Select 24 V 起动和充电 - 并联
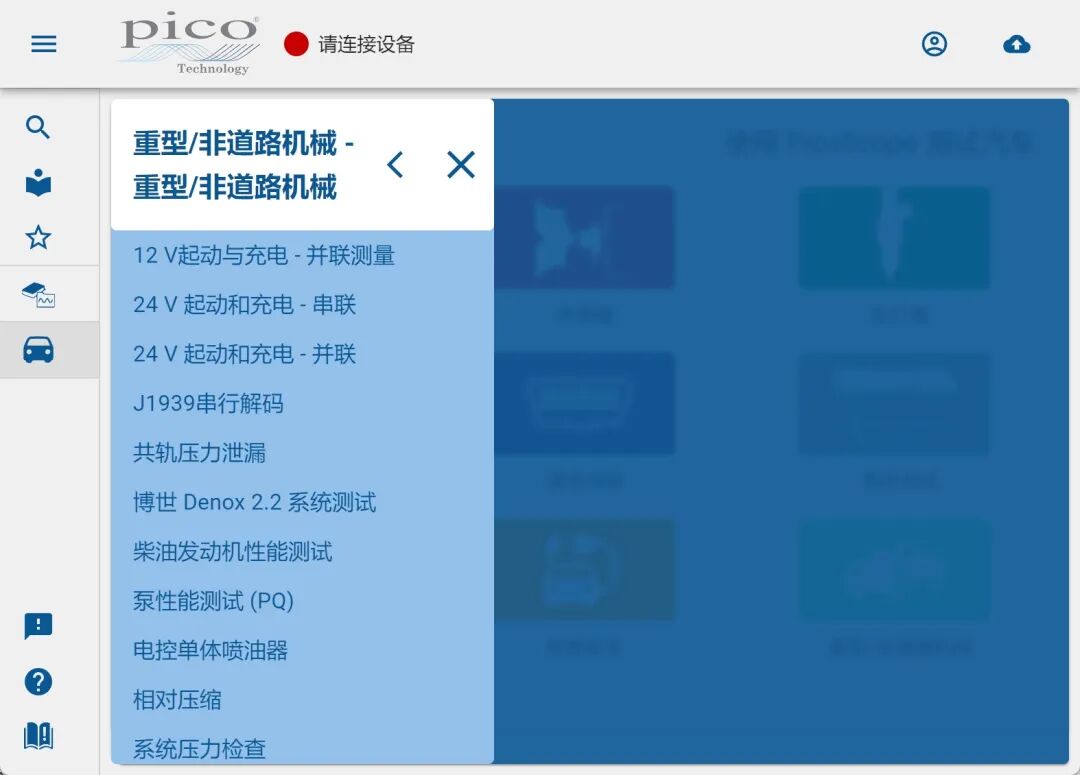 (x=245, y=354)
